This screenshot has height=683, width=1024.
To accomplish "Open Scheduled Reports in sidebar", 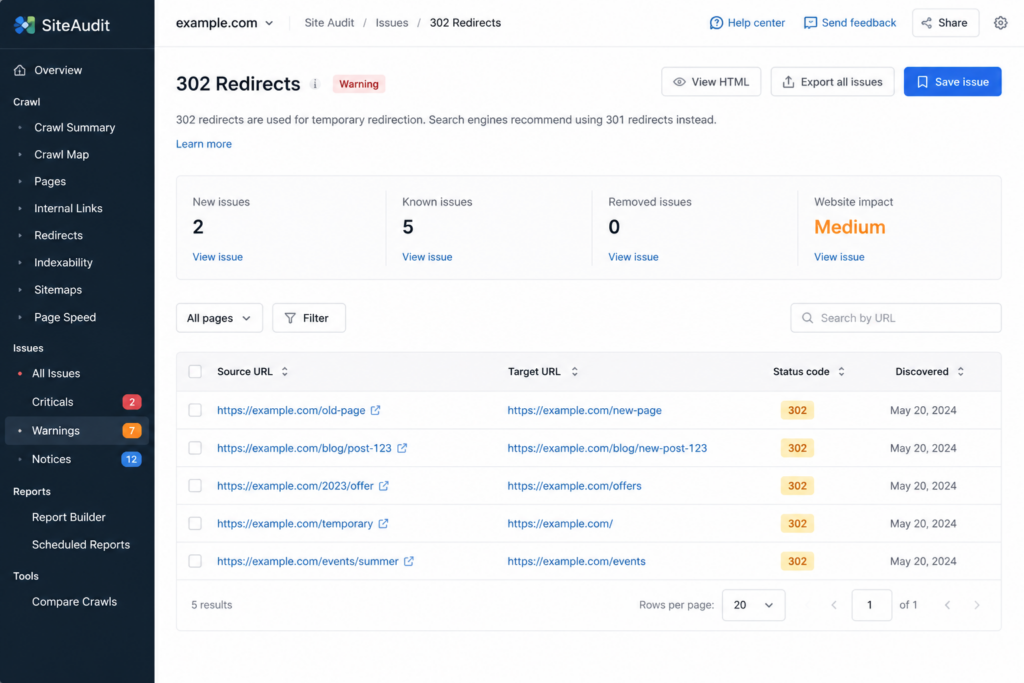I will [80, 545].
